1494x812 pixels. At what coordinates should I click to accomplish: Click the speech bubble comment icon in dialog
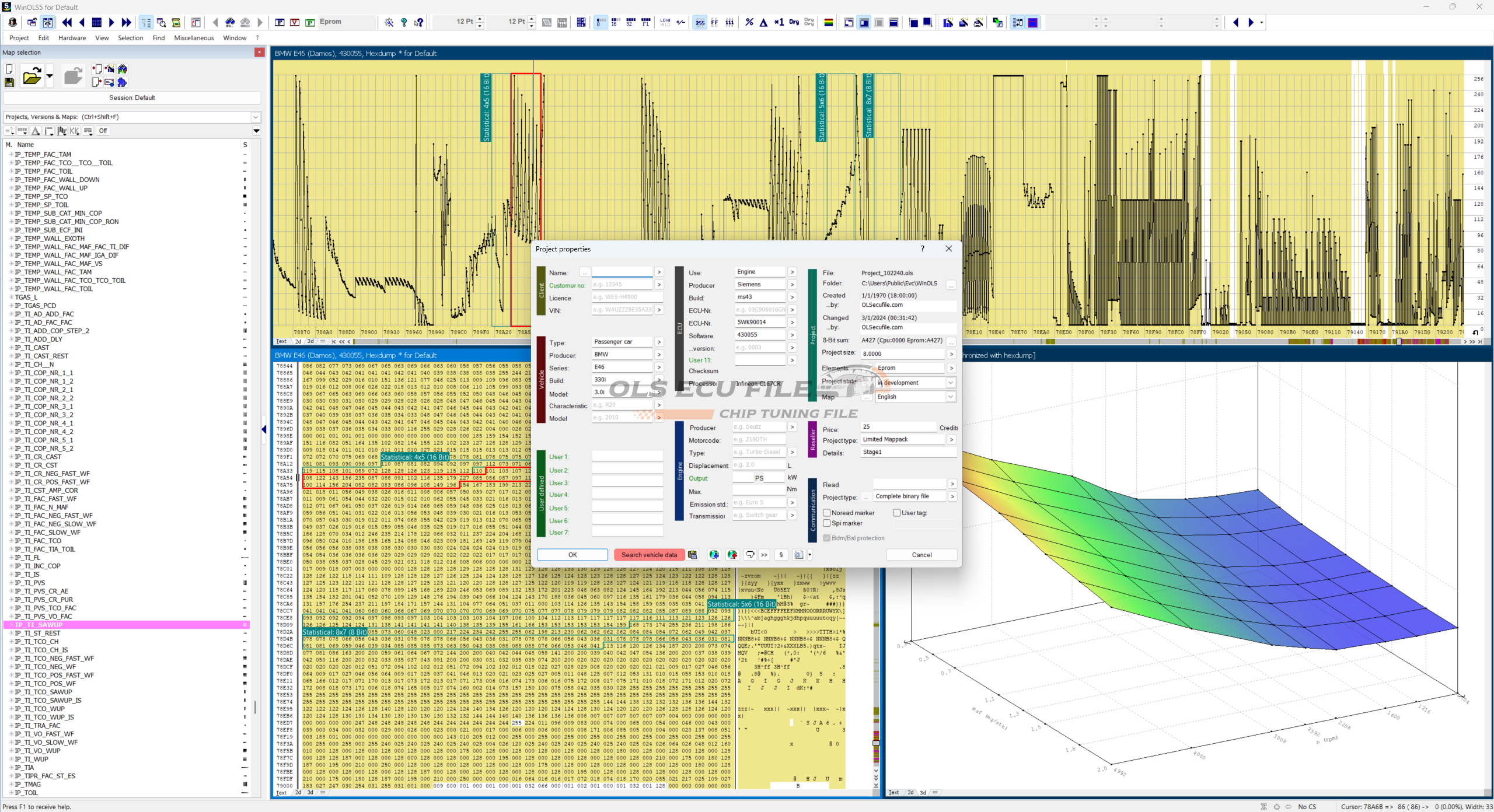pos(750,555)
